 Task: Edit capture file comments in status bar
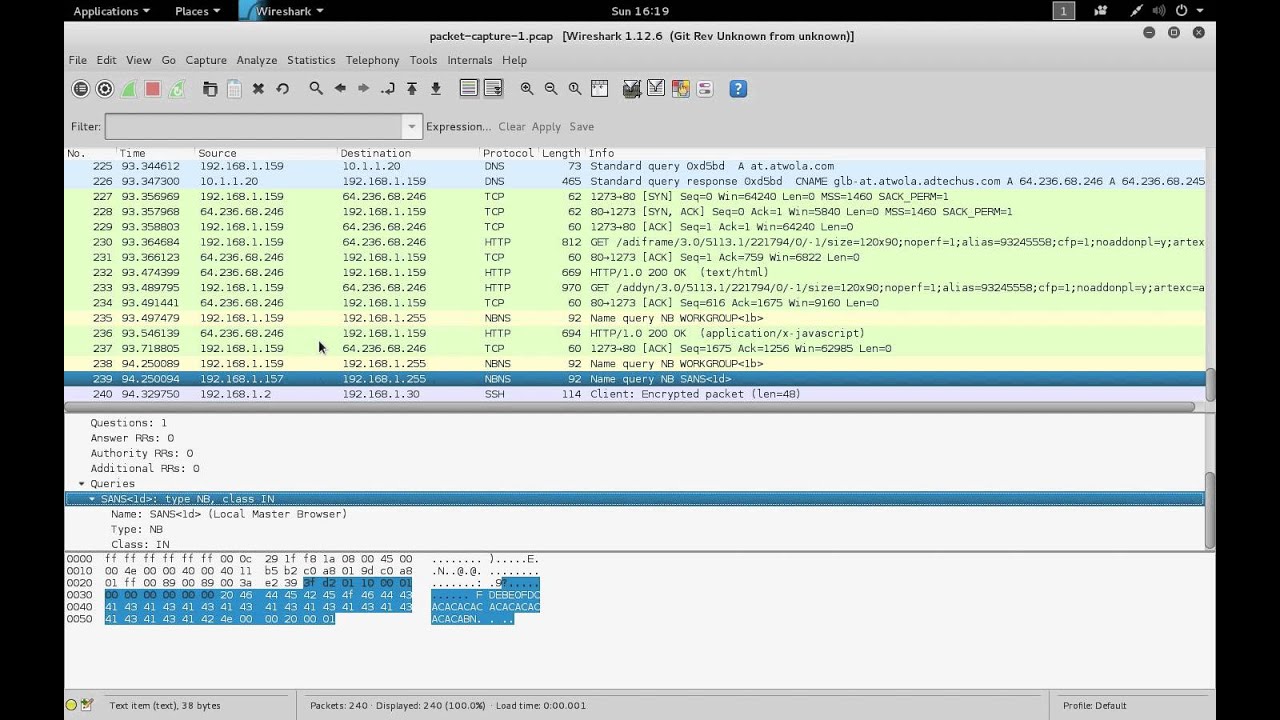pos(87,705)
